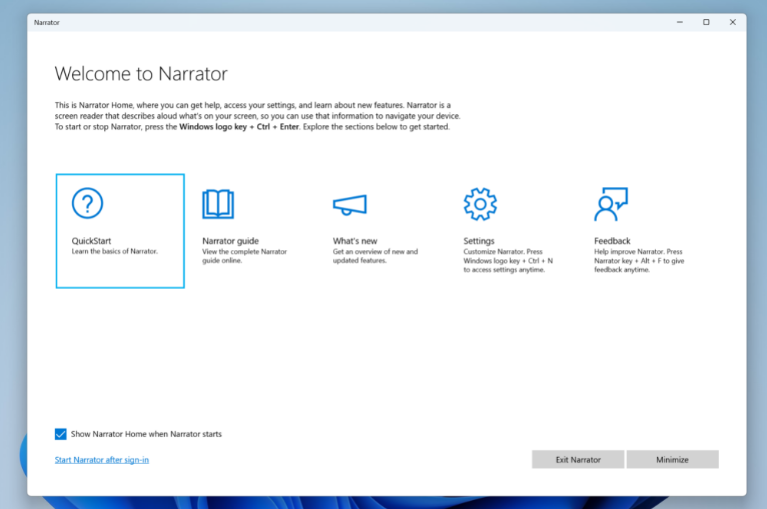Click 'View the complete Narrator guide online' text

pyautogui.click(x=245, y=256)
